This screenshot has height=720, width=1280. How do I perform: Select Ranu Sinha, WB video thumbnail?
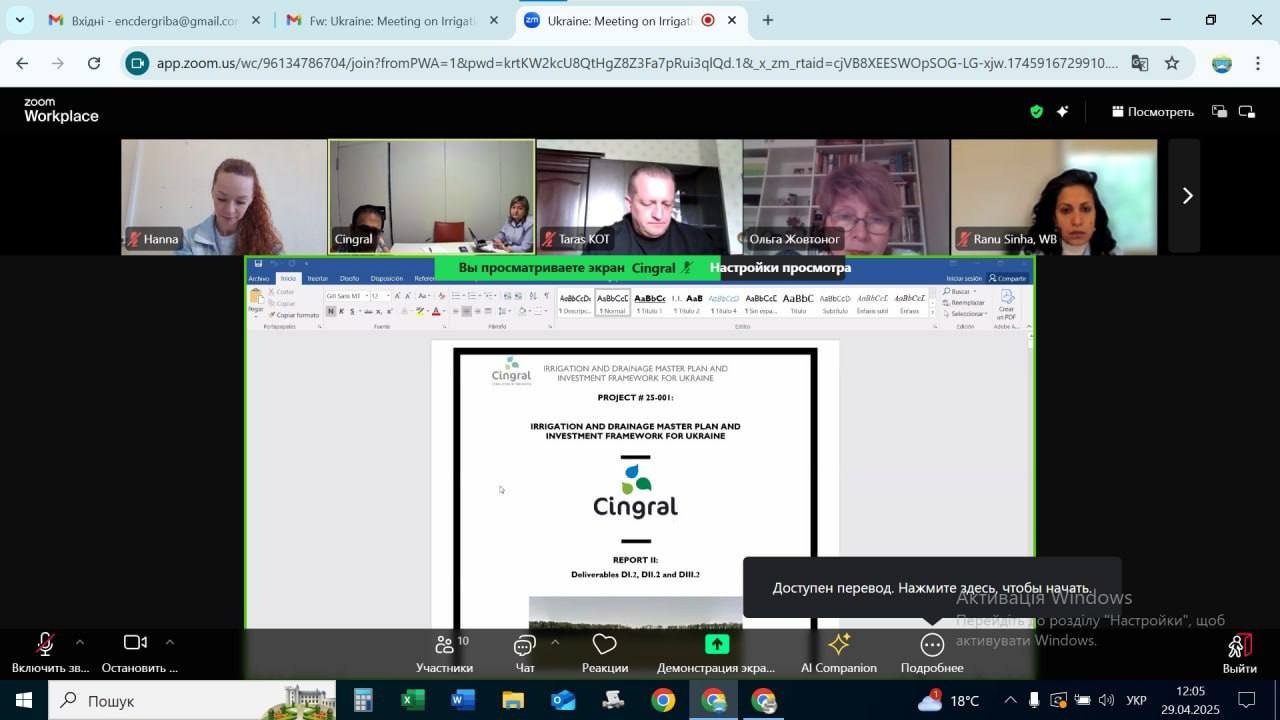point(1054,196)
